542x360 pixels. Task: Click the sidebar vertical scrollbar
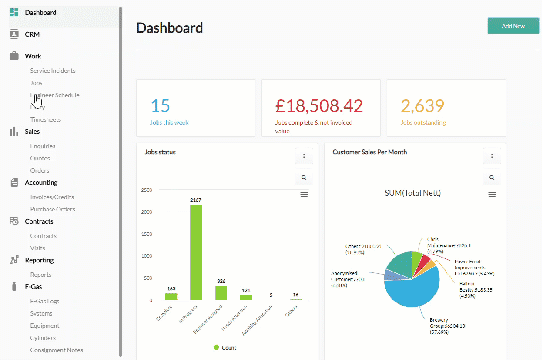[x=120, y=182]
